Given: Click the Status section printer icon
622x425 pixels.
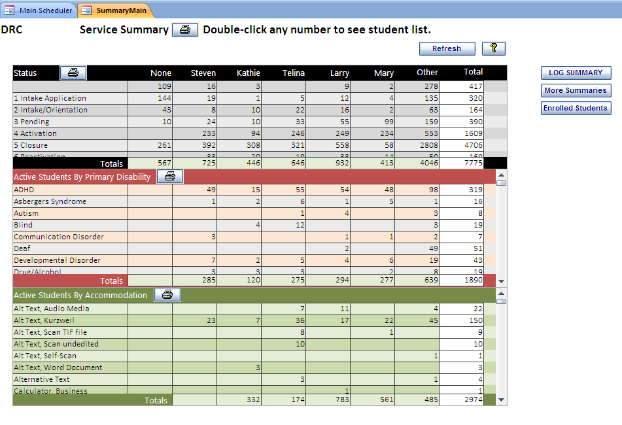Looking at the screenshot, I should (73, 72).
